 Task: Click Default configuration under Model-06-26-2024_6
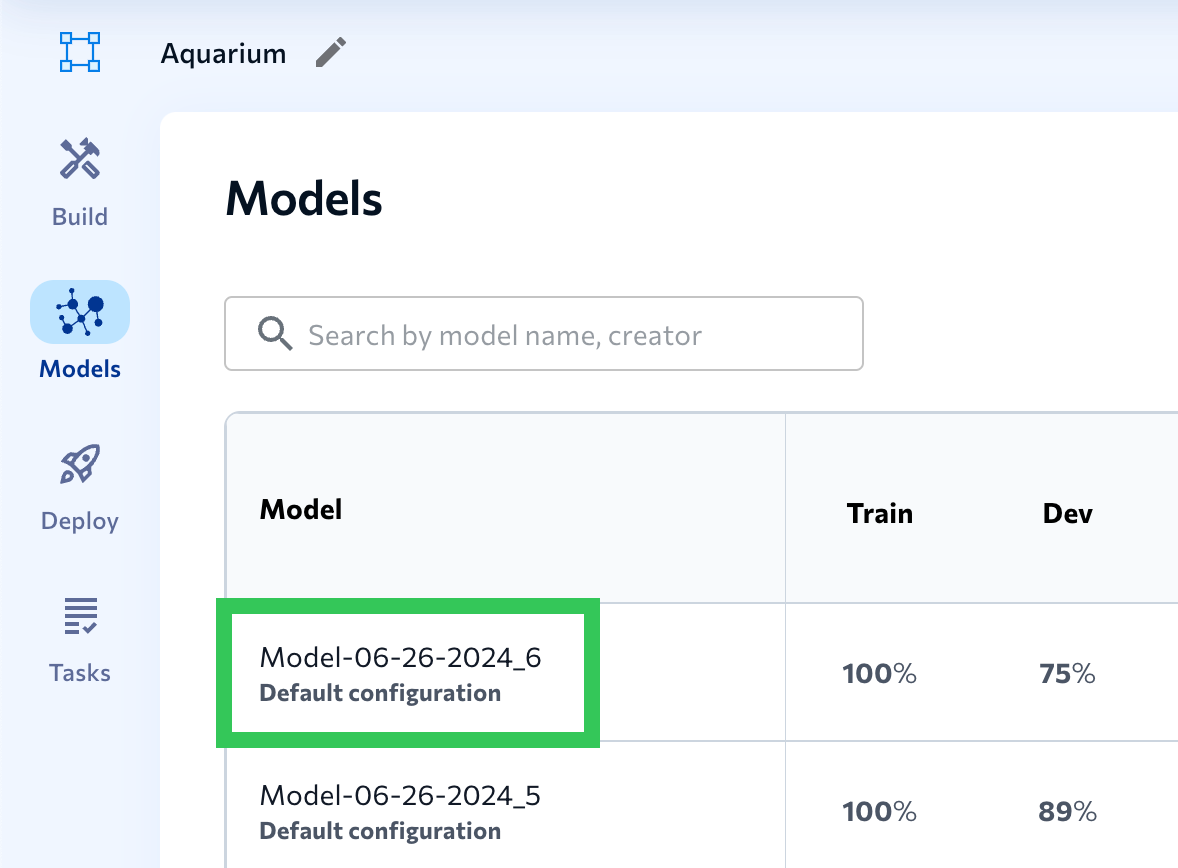click(380, 693)
